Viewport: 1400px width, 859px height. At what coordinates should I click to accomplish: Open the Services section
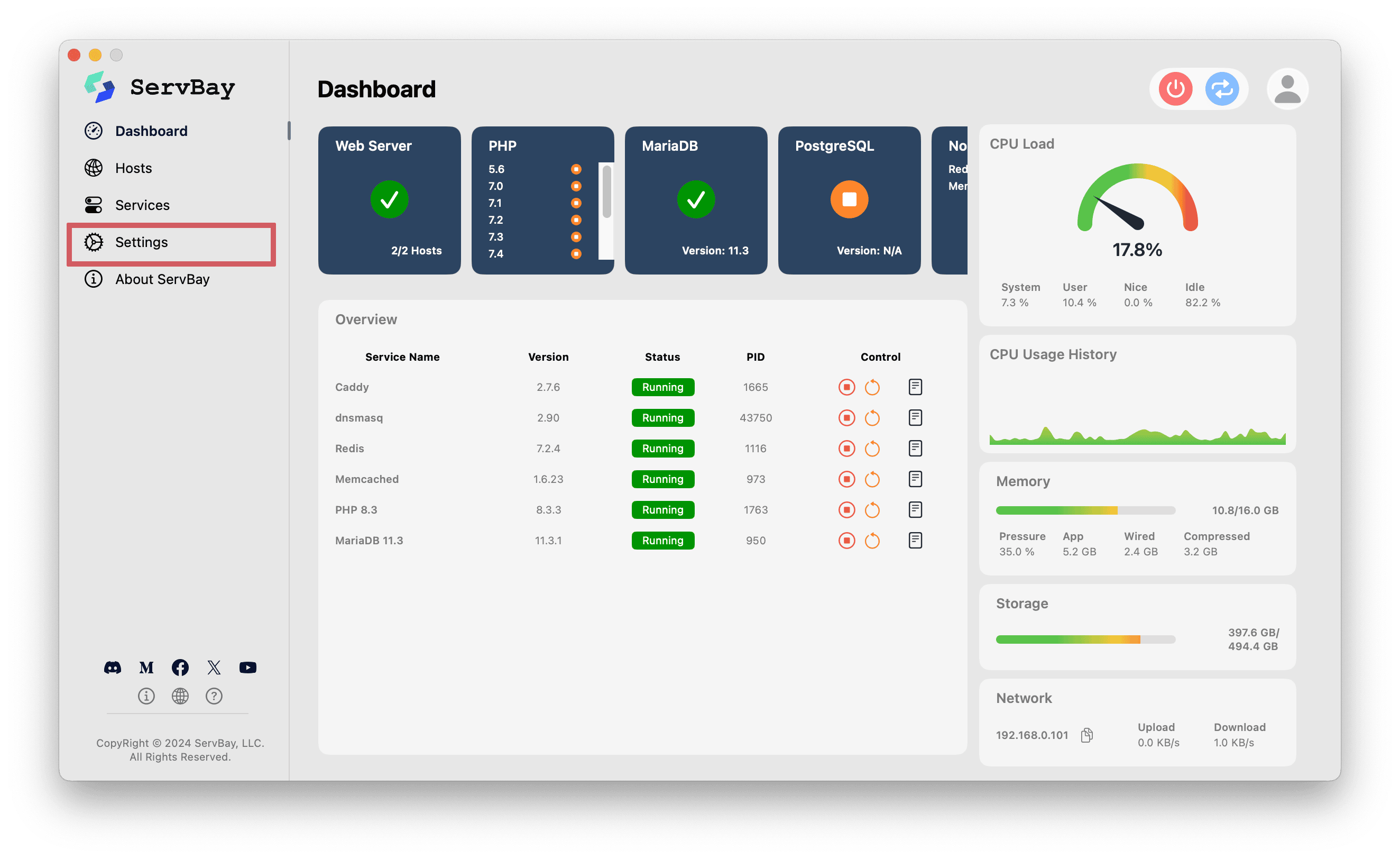click(140, 205)
